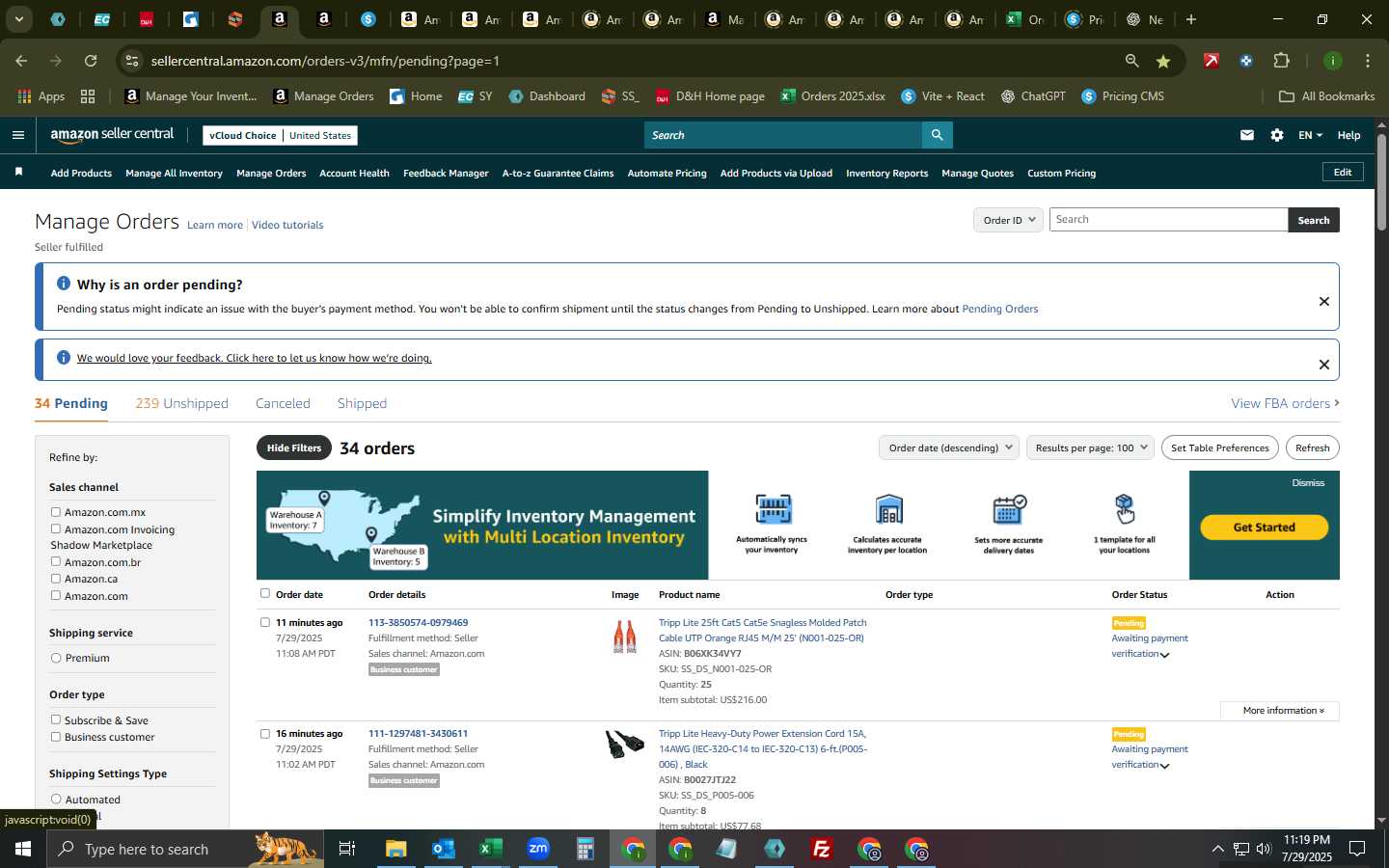Switch to the Shipped orders tab
This screenshot has width=1389, height=868.
(362, 403)
